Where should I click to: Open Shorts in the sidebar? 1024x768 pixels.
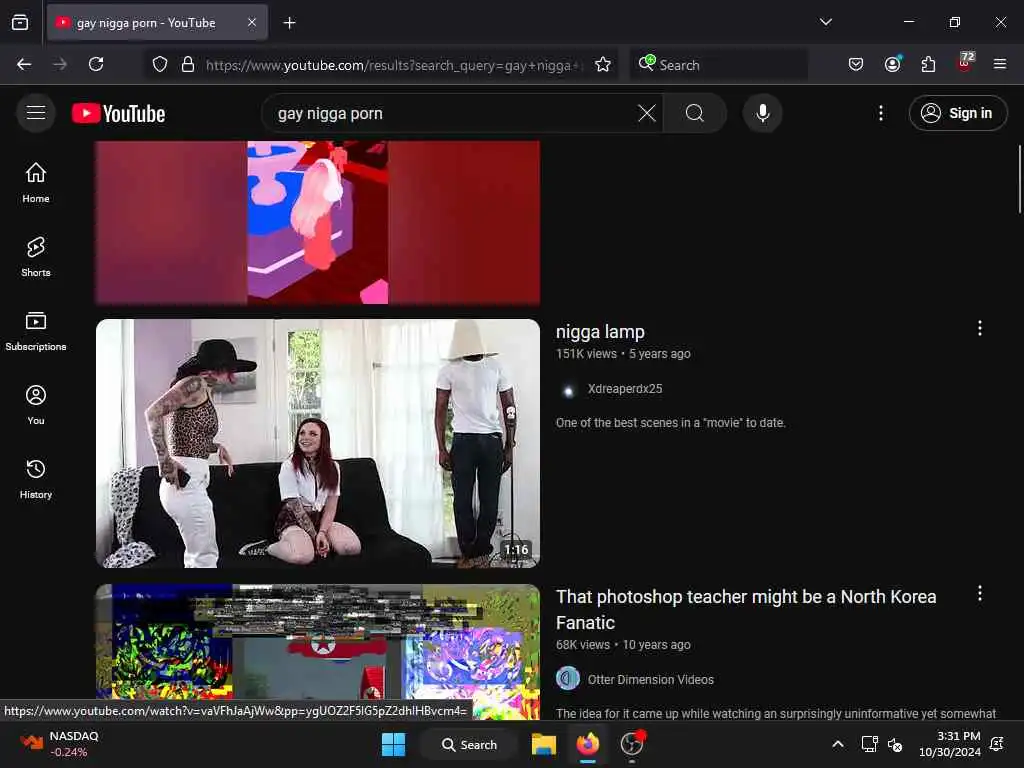[36, 257]
